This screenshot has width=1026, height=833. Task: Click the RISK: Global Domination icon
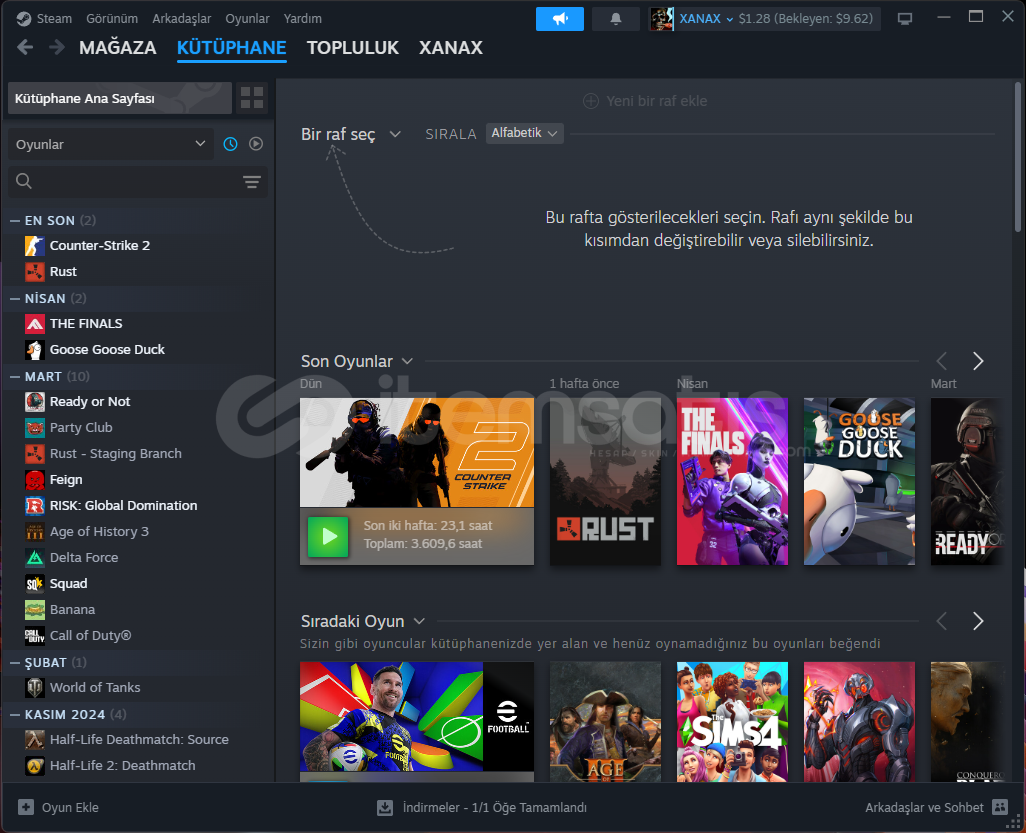tap(35, 506)
